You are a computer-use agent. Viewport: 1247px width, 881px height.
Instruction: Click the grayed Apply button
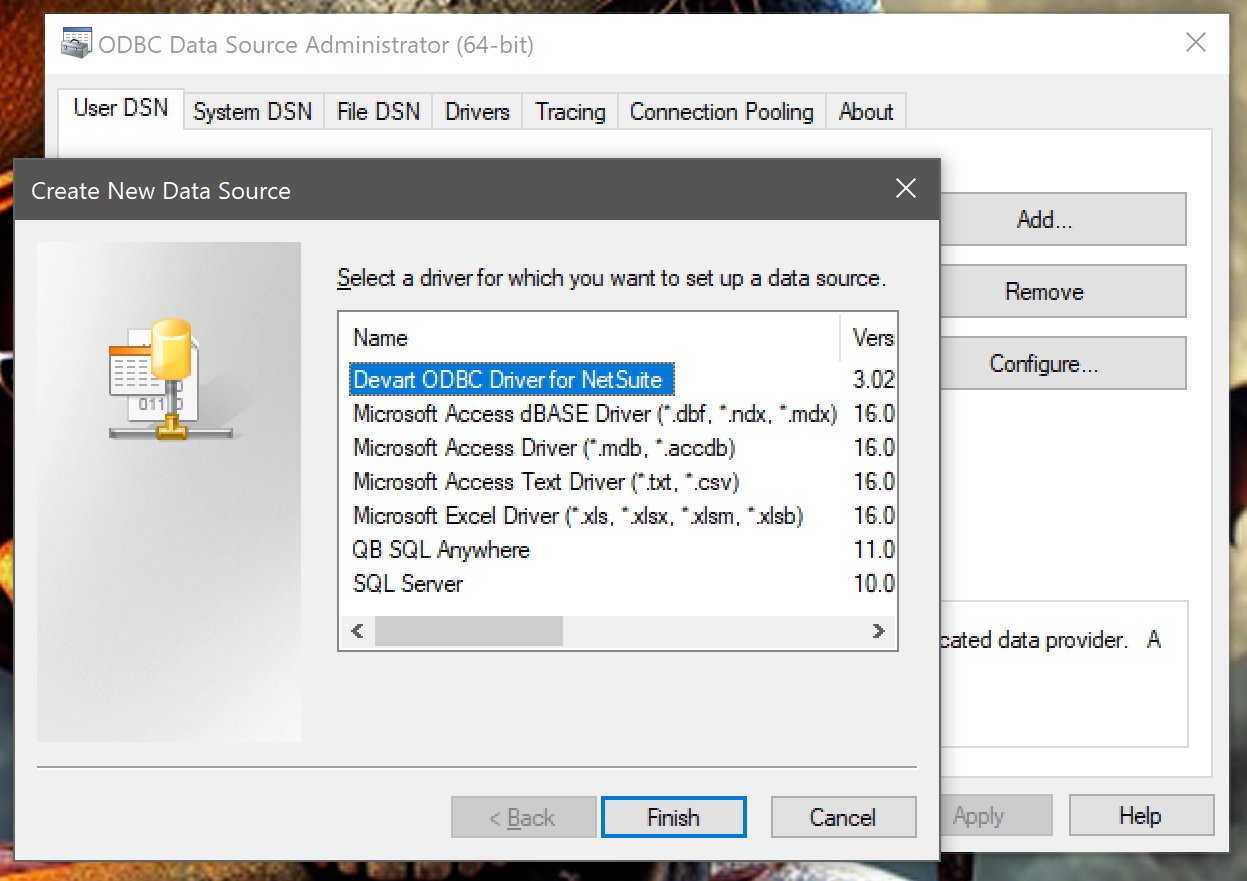point(995,816)
